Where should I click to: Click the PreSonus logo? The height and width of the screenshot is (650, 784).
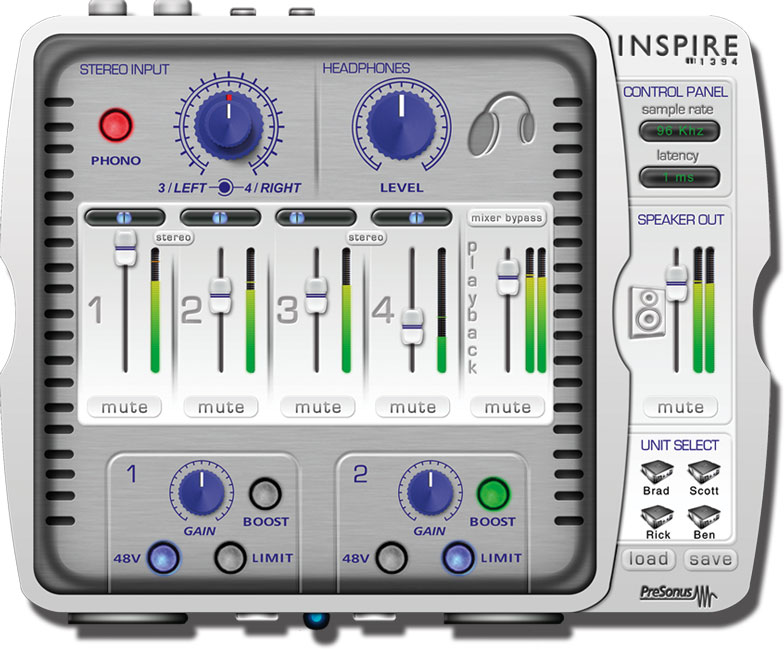[679, 594]
